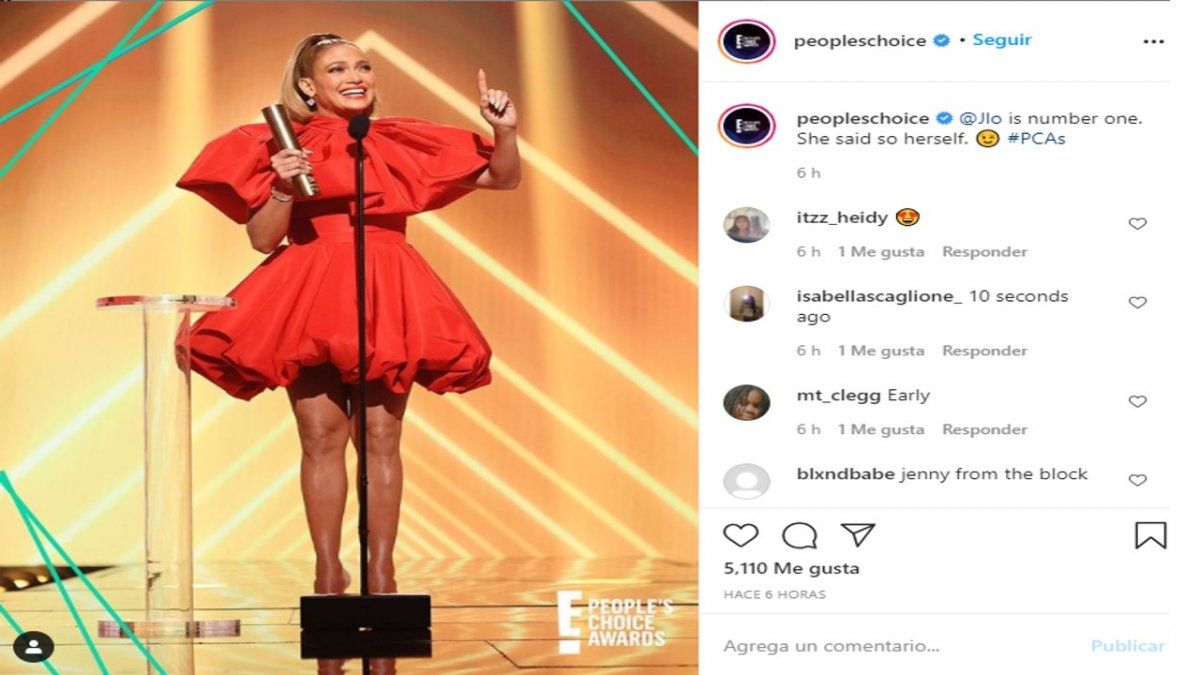Image resolution: width=1200 pixels, height=675 pixels.
Task: Open the #PCAs hashtag link
Action: click(x=1036, y=139)
